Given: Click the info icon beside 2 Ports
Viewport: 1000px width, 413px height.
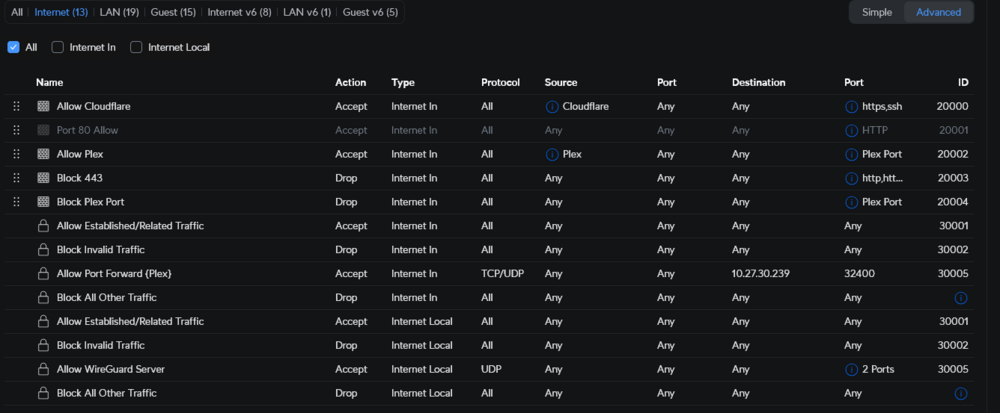Looking at the screenshot, I should pyautogui.click(x=851, y=369).
